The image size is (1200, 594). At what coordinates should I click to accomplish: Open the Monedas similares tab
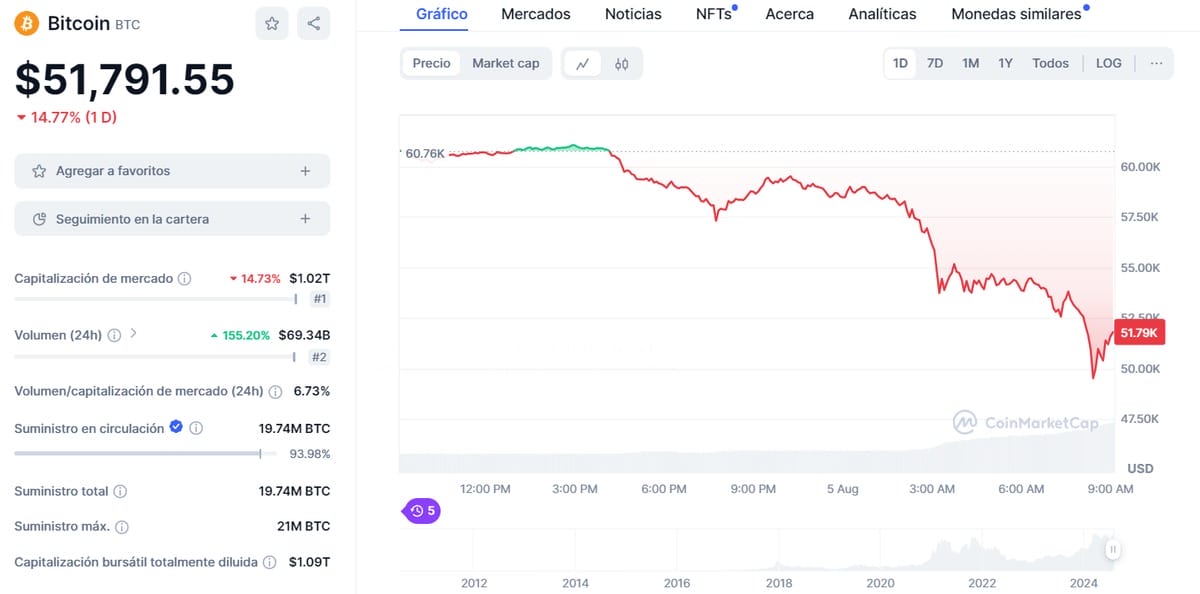pos(1016,14)
